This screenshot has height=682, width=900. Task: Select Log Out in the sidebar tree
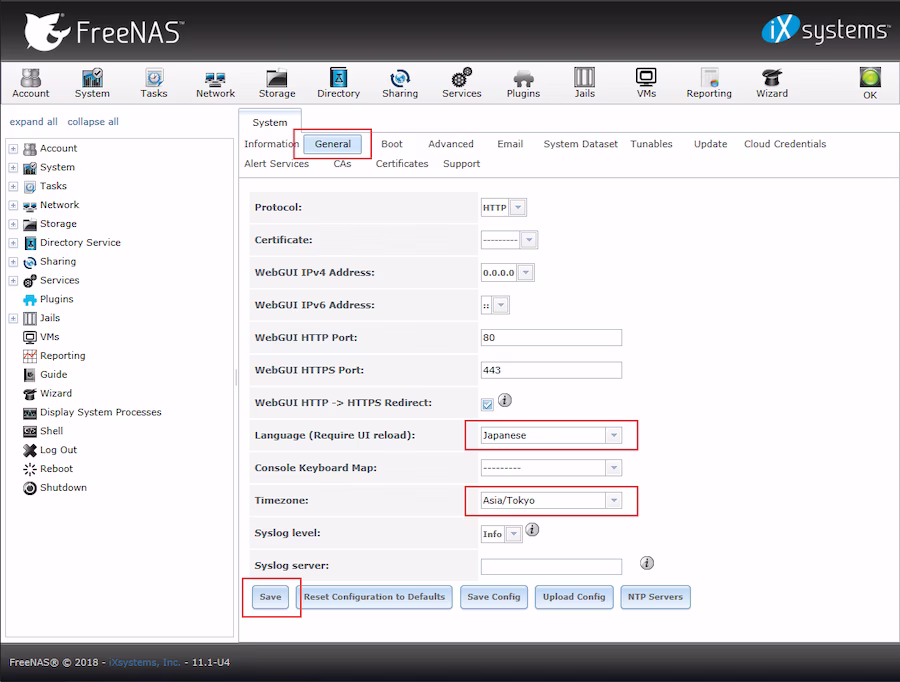[x=49, y=450]
